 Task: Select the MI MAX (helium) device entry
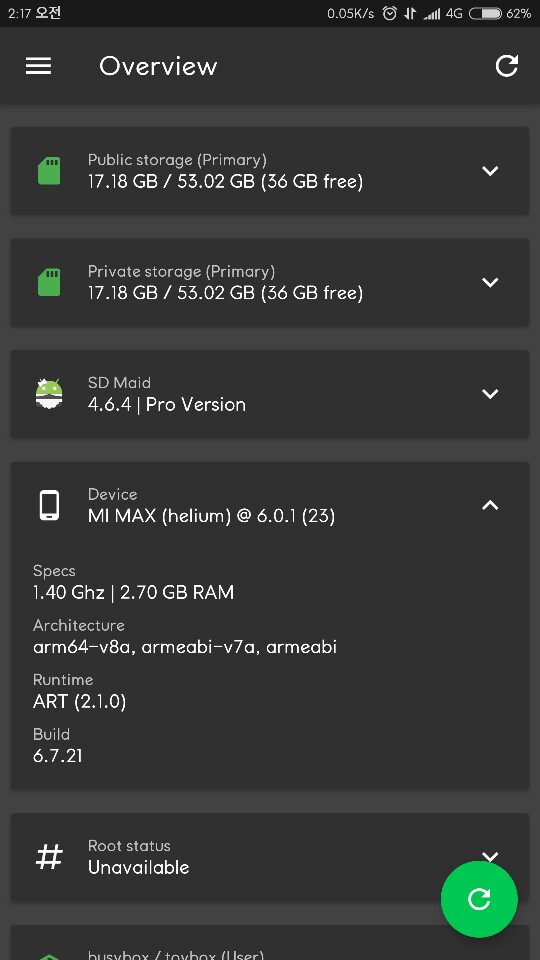click(211, 516)
